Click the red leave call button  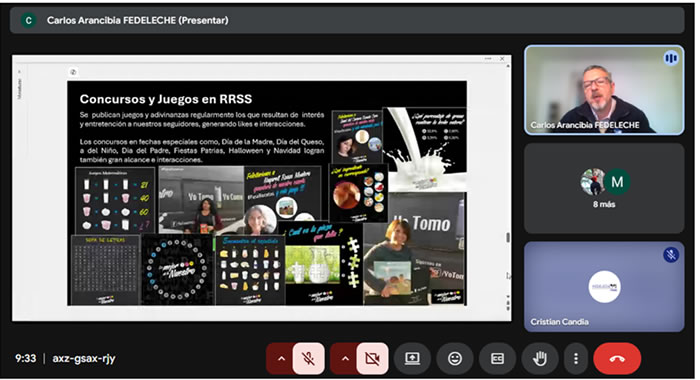point(617,358)
